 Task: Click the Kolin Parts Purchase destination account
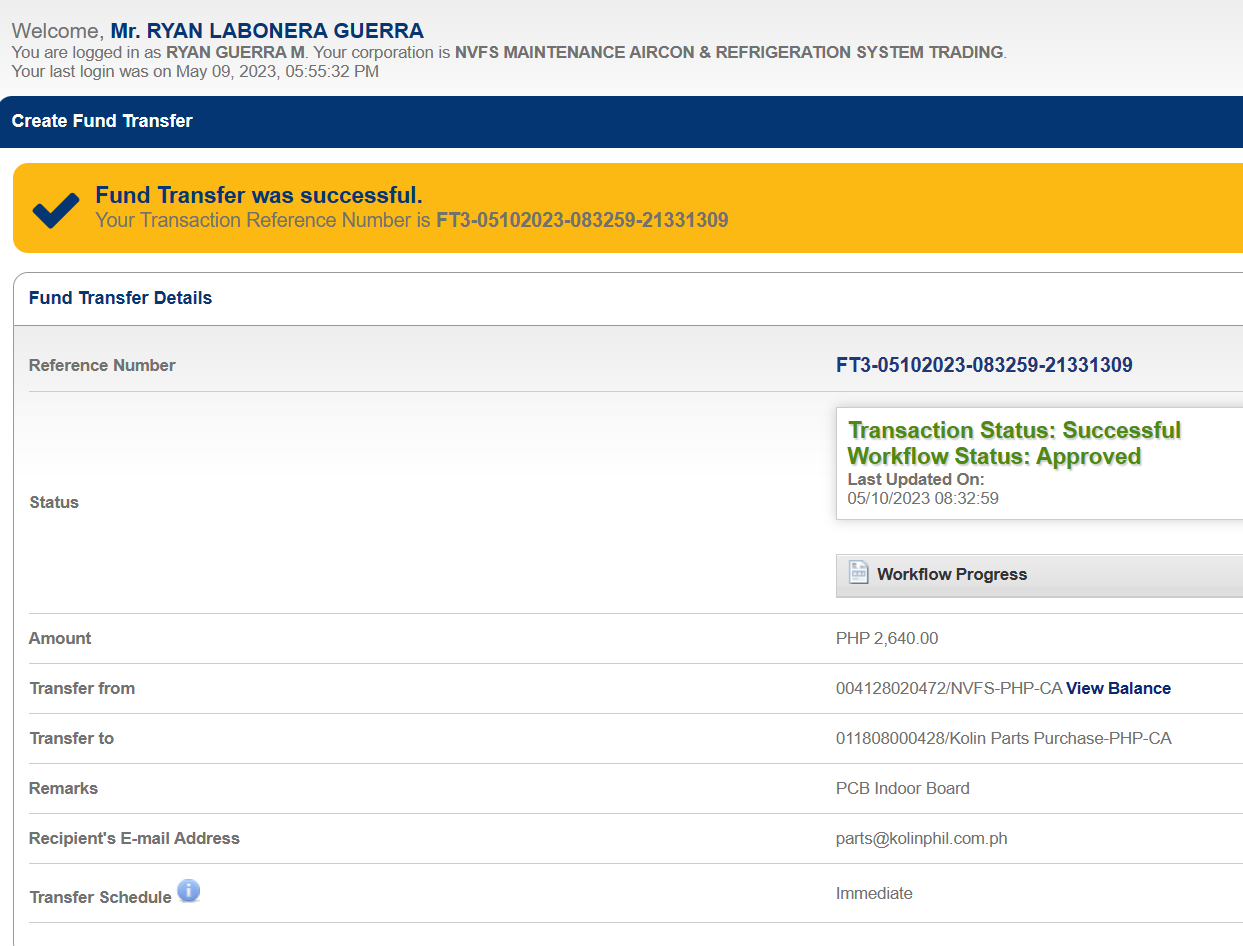(x=1003, y=738)
